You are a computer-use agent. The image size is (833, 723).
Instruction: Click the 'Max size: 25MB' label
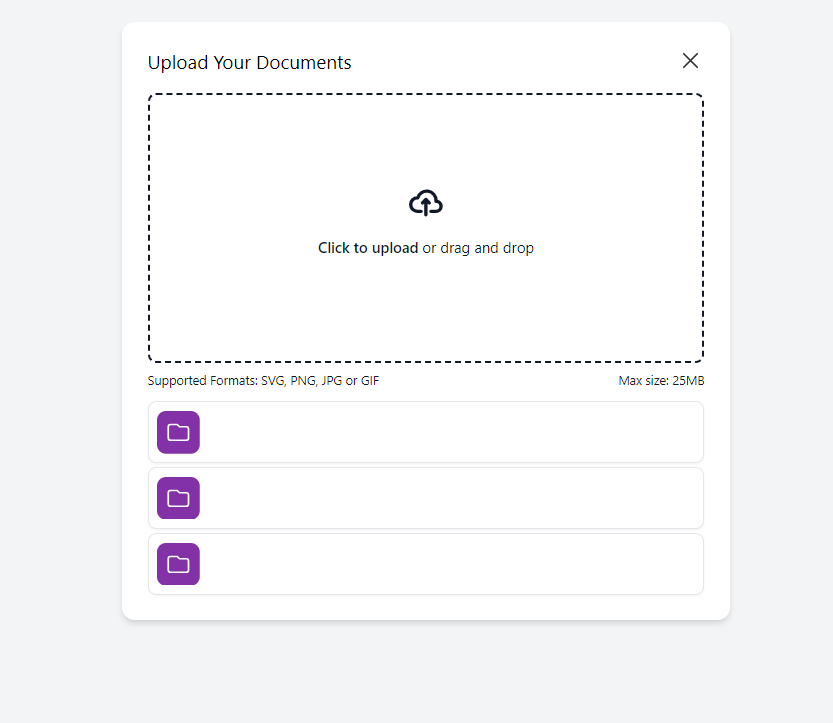(661, 381)
